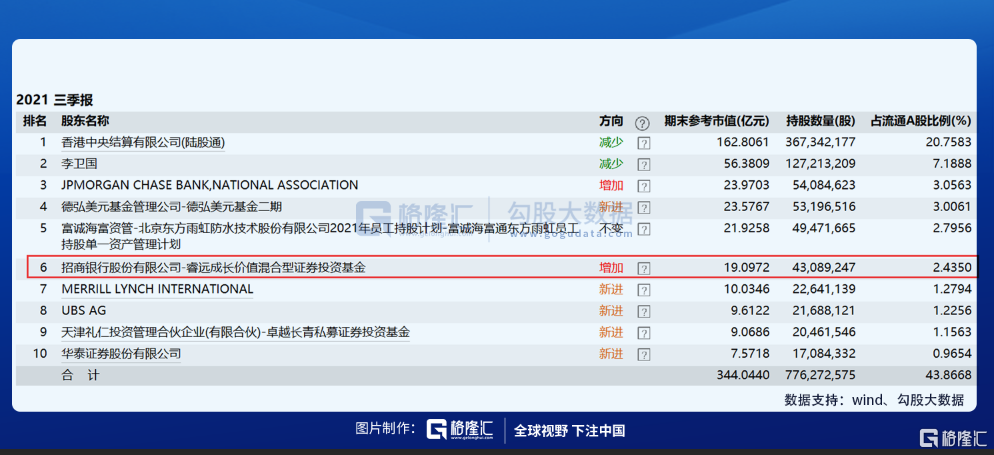Viewport: 994px width, 455px height.
Task: Click 占流通A股比例(%) column header
Action: pos(921,120)
